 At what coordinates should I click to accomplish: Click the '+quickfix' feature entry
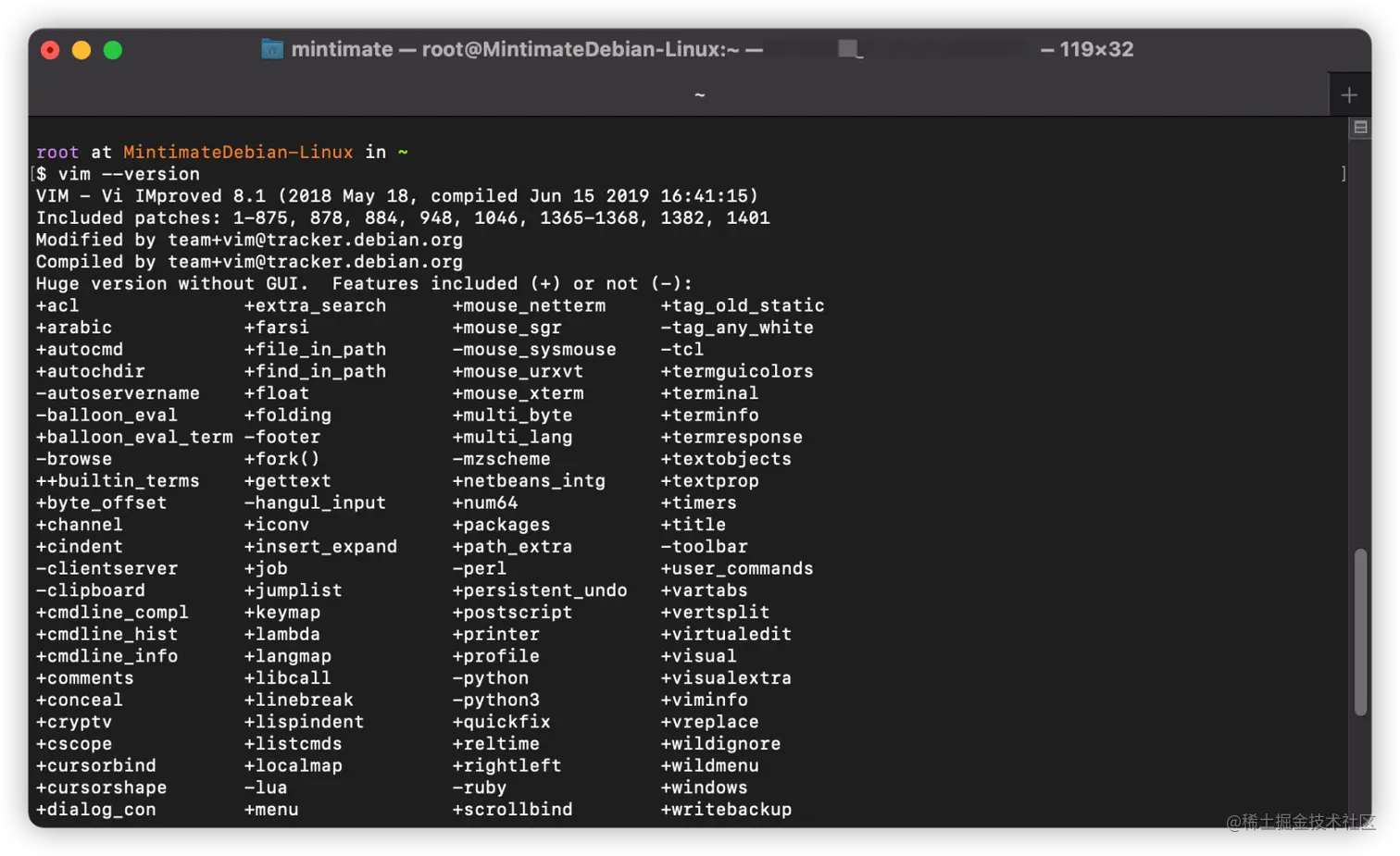pyautogui.click(x=501, y=722)
